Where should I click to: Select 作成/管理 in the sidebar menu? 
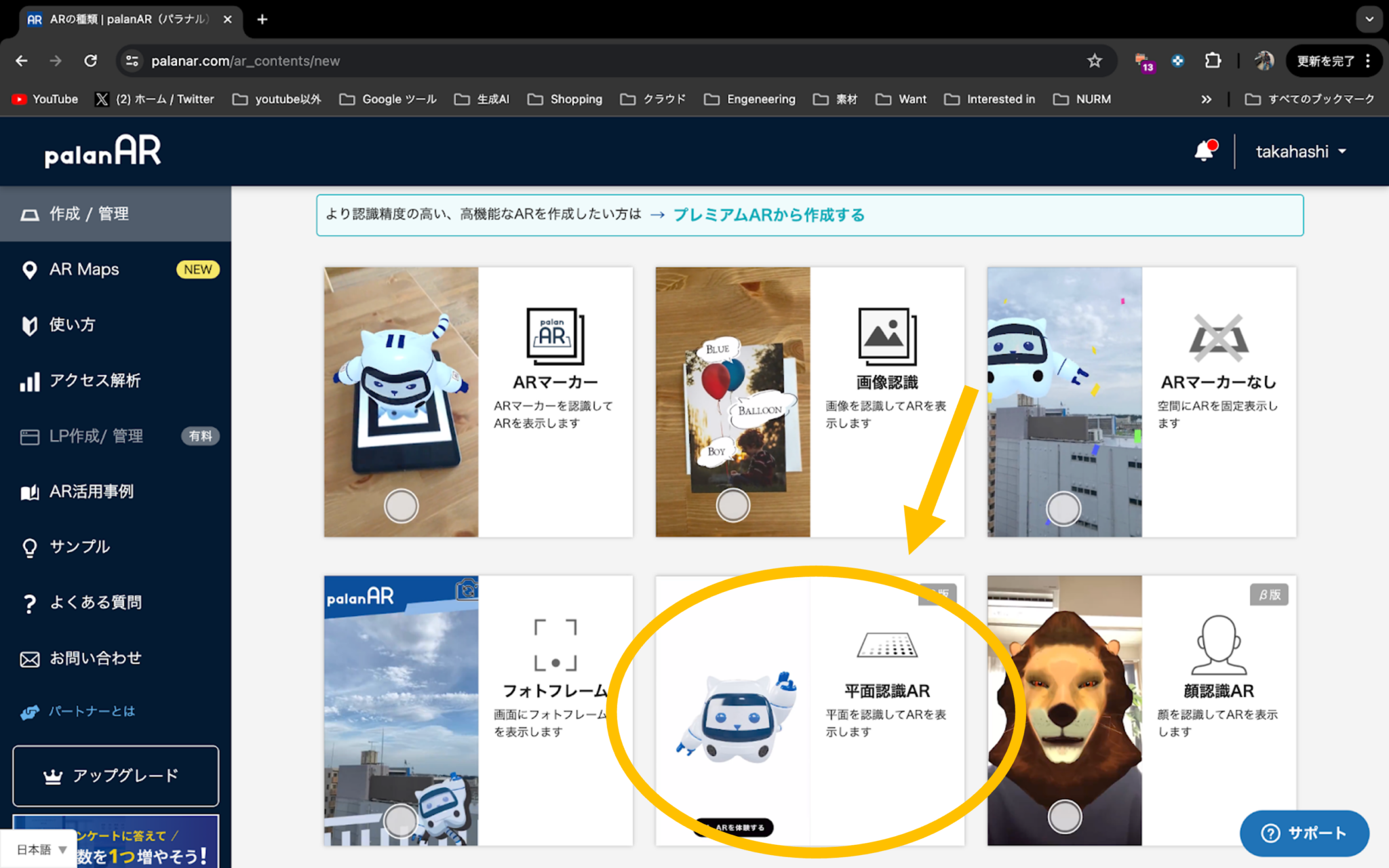click(x=88, y=214)
